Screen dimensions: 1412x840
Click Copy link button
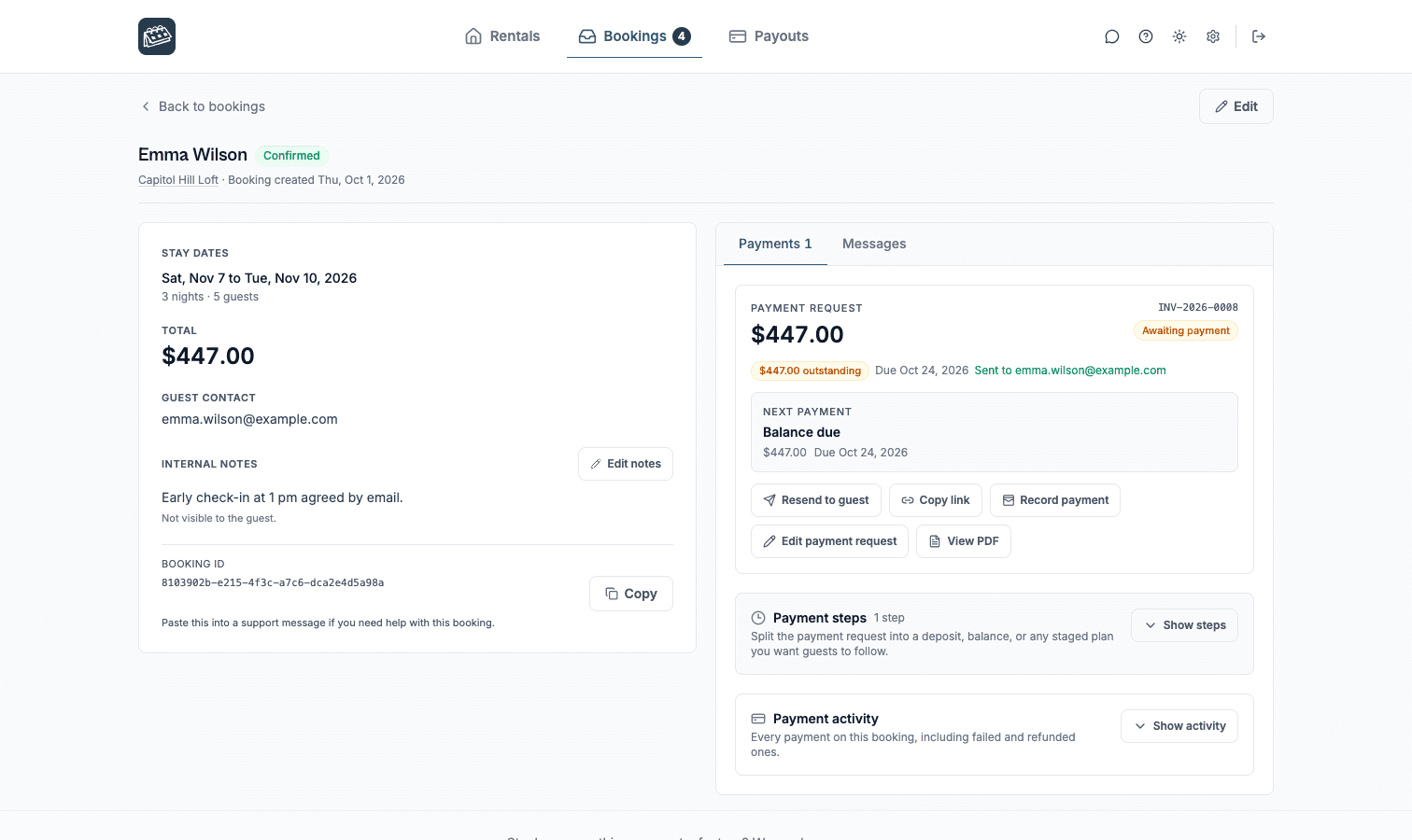point(936,500)
